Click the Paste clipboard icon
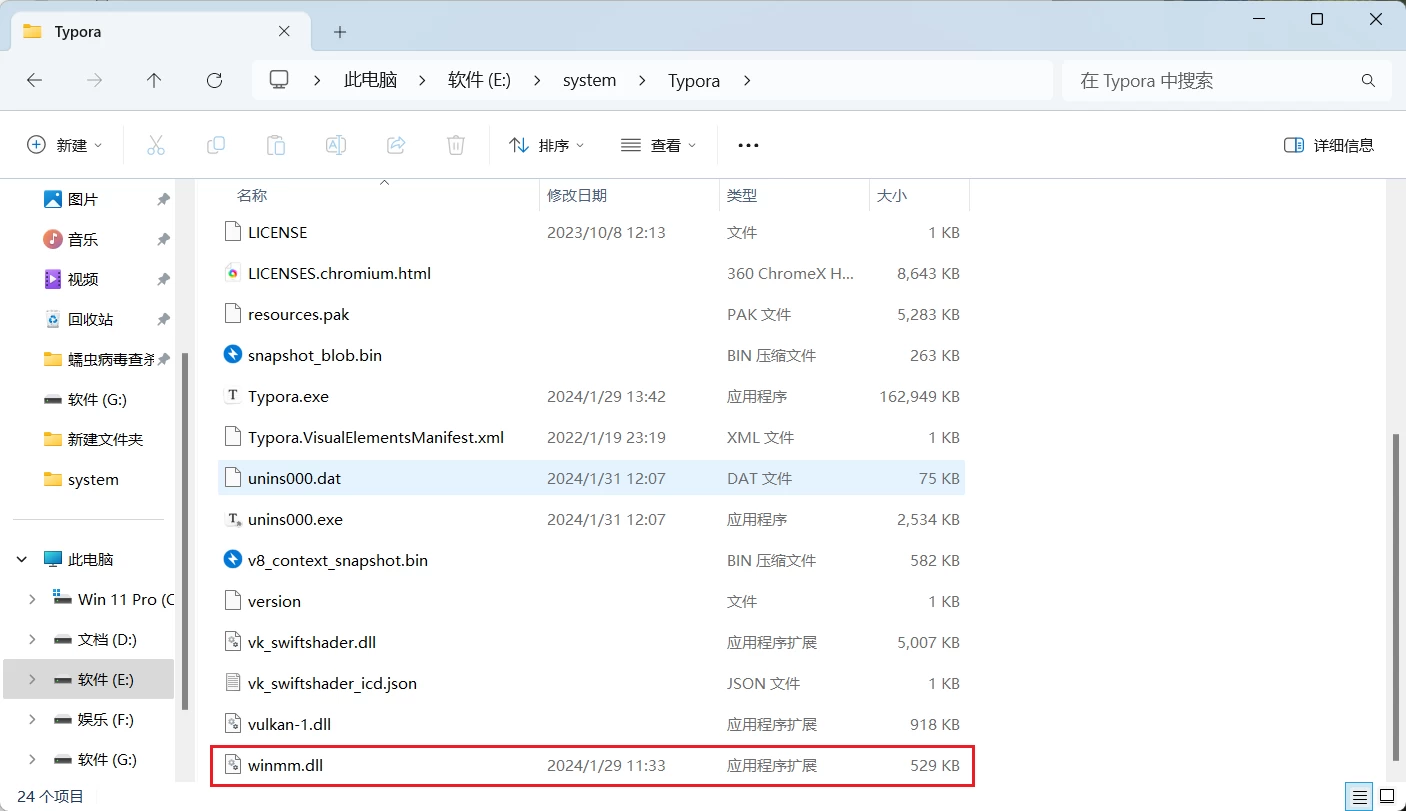 click(x=276, y=145)
